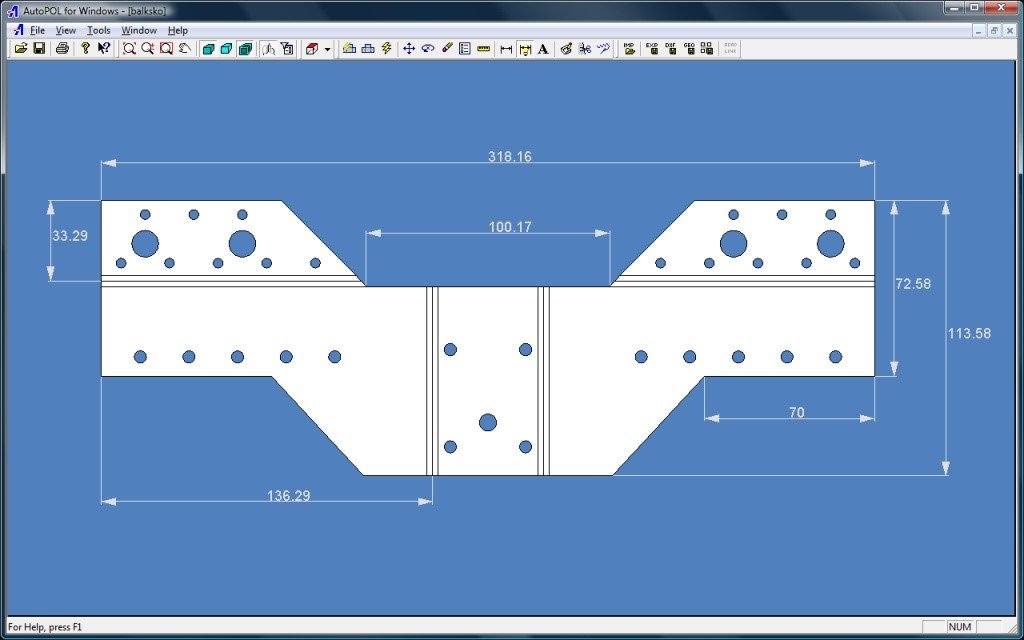Select the second teal 3D box view
This screenshot has width=1024, height=640.
pos(227,48)
